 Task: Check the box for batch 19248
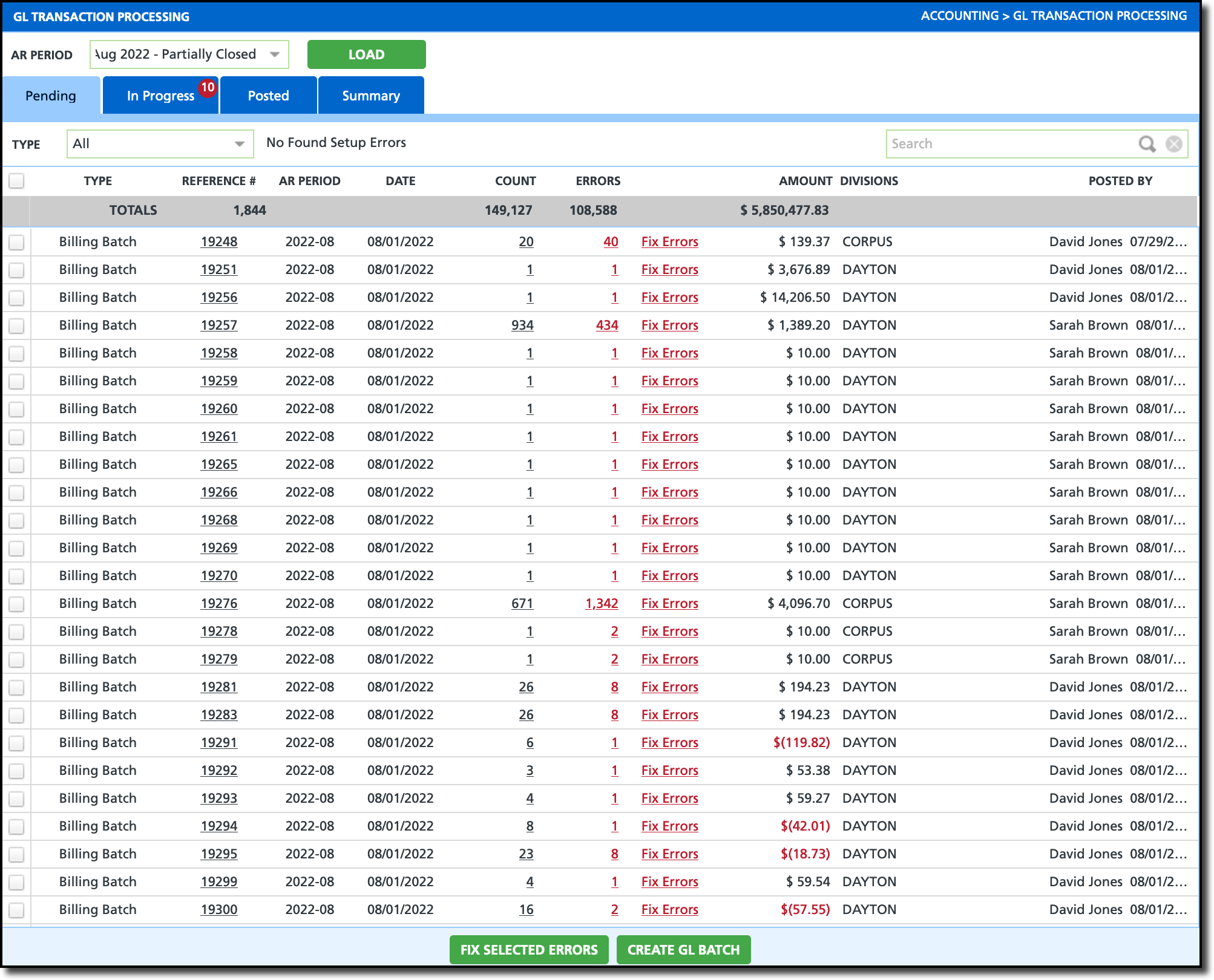(17, 242)
